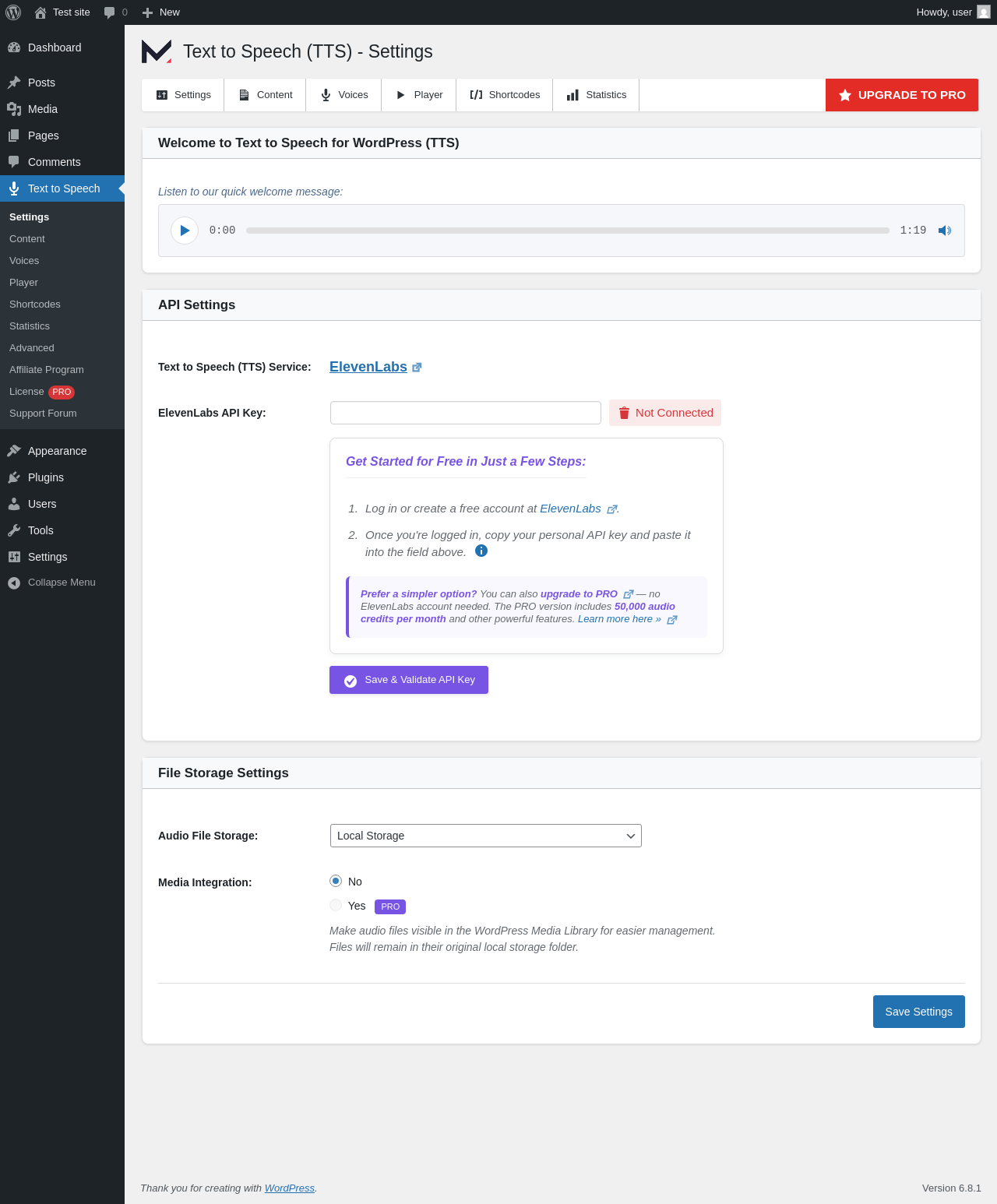Open the comments bubble in admin bar

click(x=115, y=12)
